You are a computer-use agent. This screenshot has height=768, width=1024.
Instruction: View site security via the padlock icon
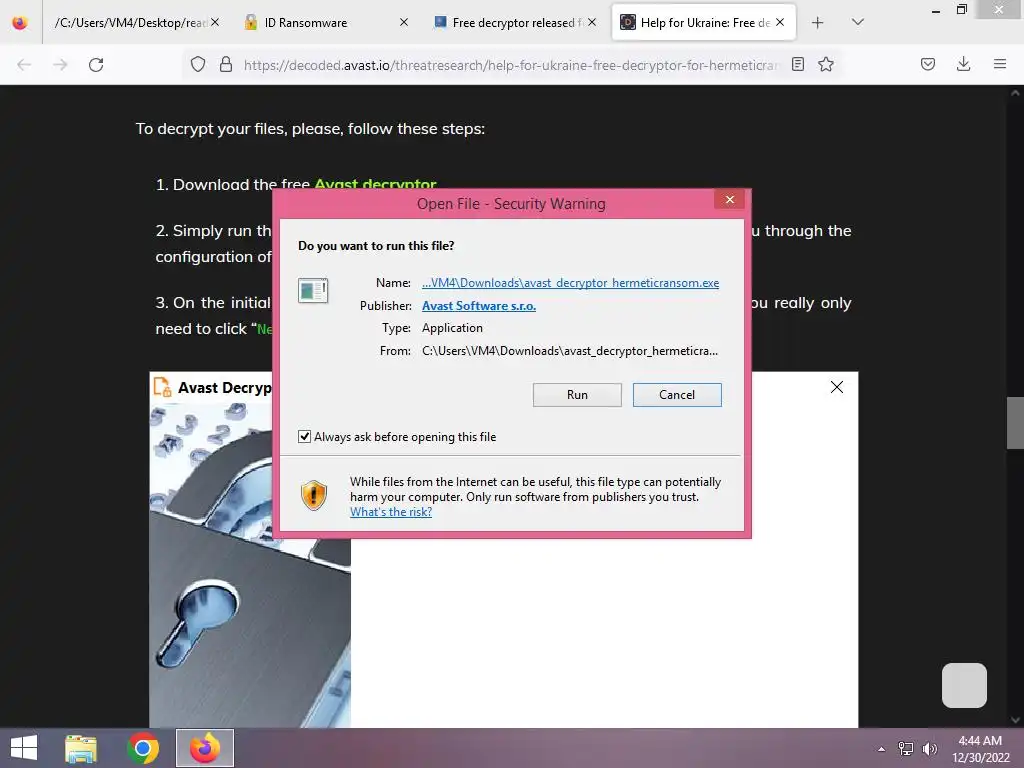226,64
